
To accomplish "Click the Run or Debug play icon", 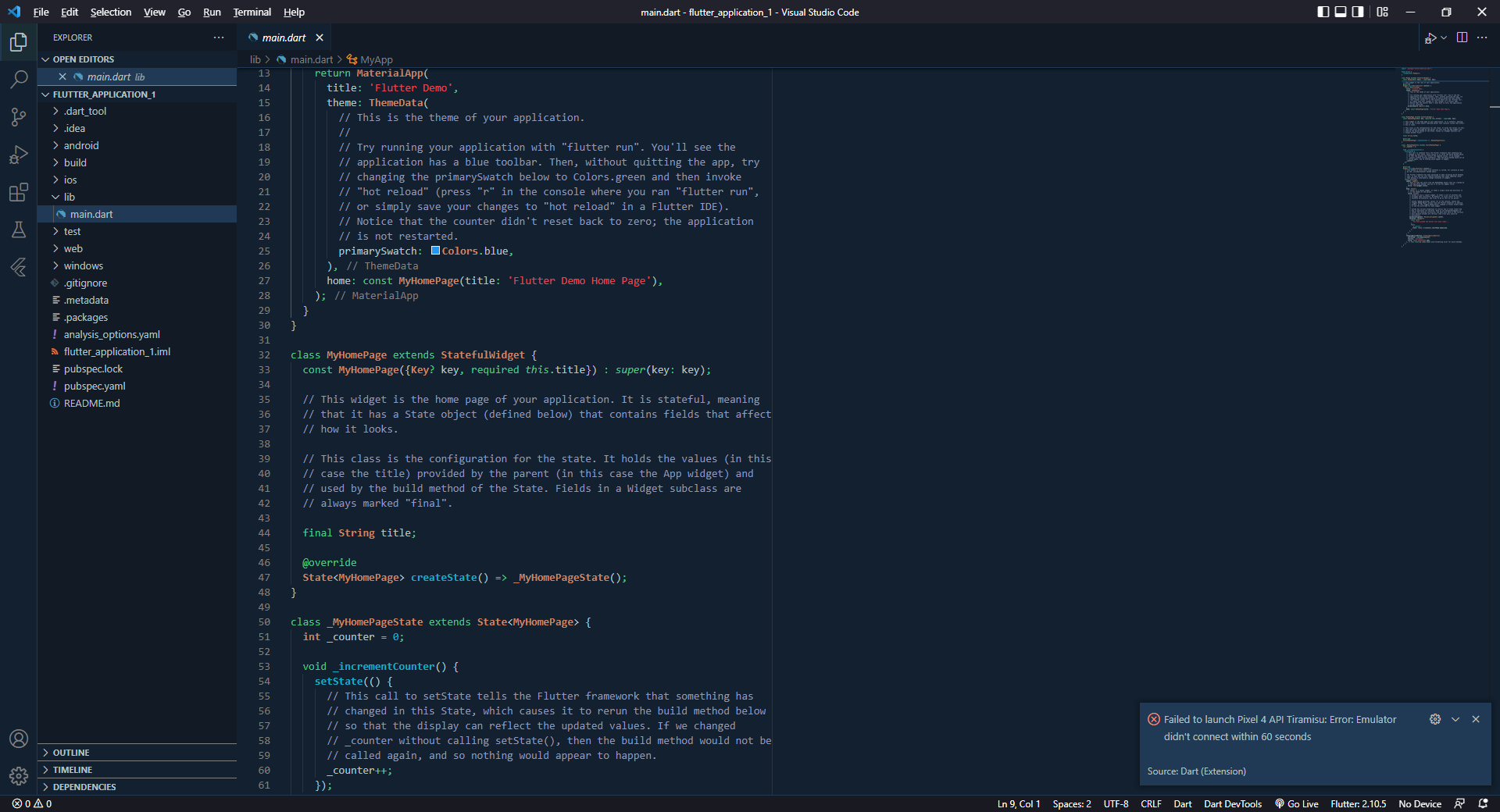I will [1430, 37].
